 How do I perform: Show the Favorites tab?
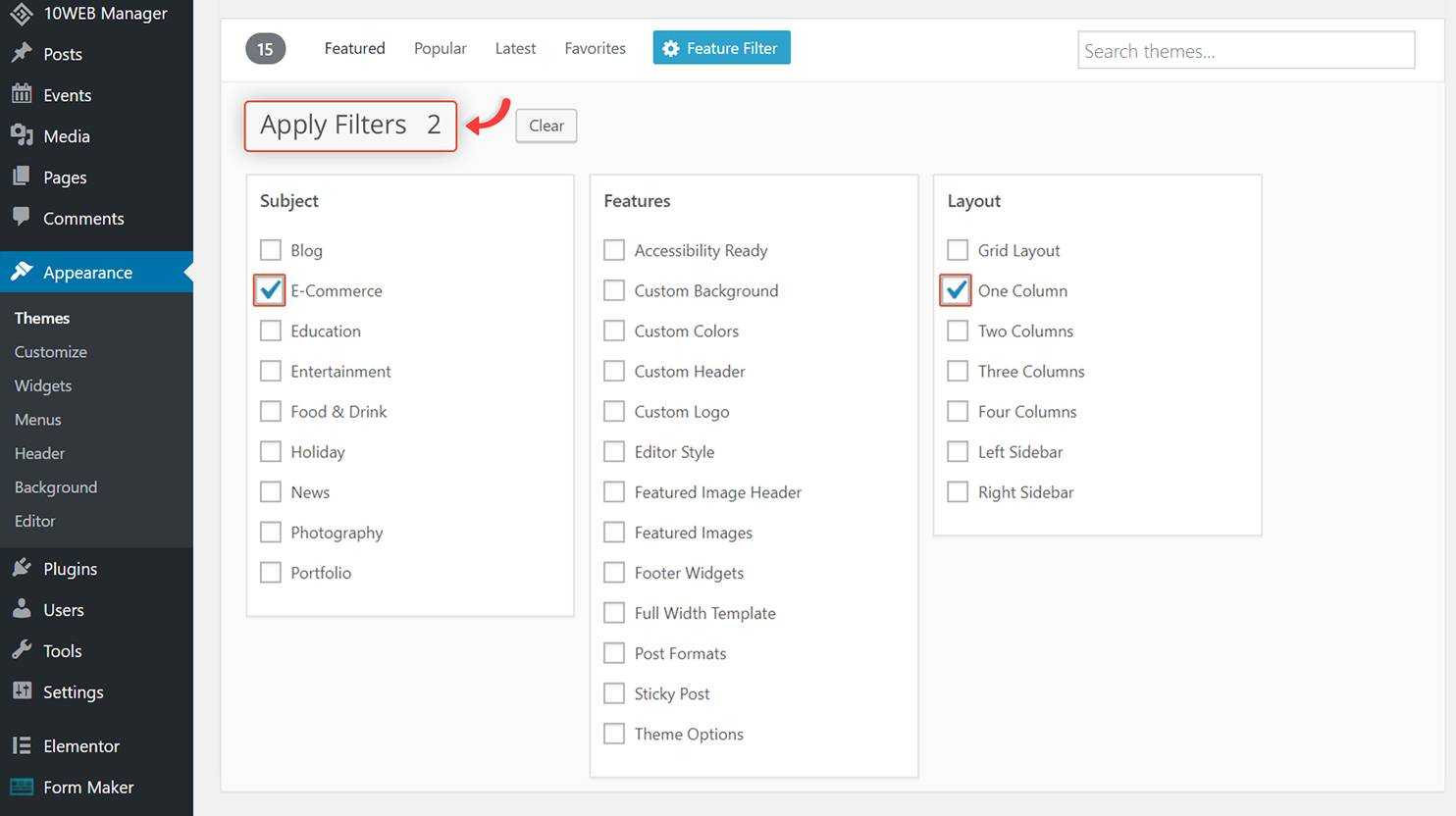click(x=595, y=48)
